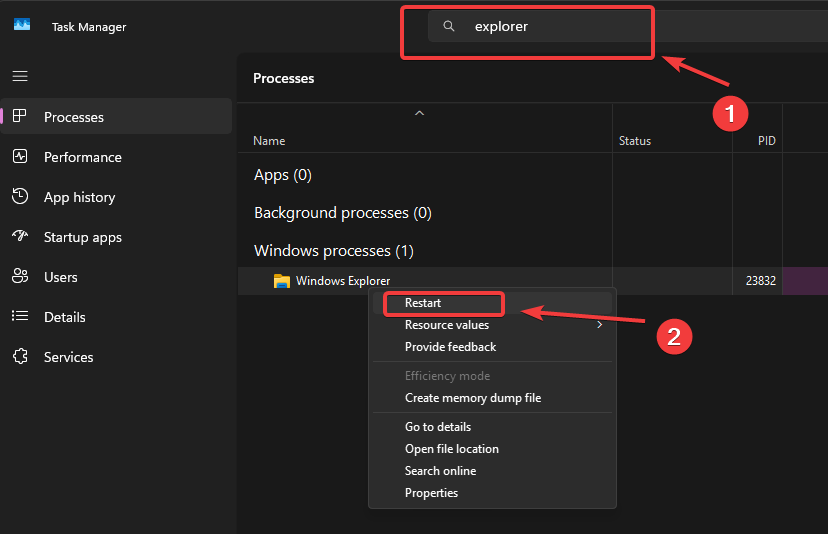828x534 pixels.
Task: Select Create memory dump file
Action: click(472, 398)
